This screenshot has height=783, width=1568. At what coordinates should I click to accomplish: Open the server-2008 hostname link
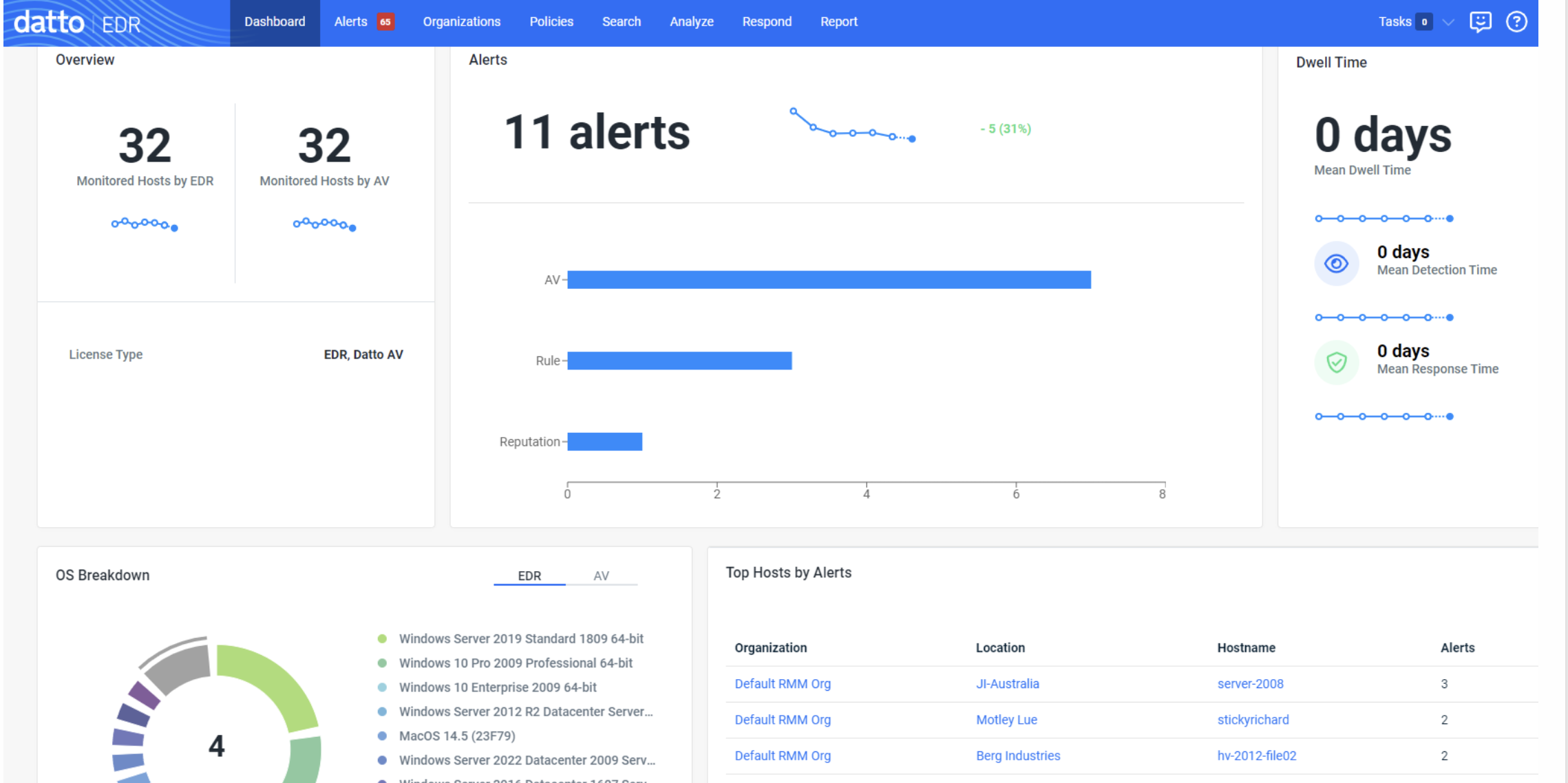tap(1251, 684)
